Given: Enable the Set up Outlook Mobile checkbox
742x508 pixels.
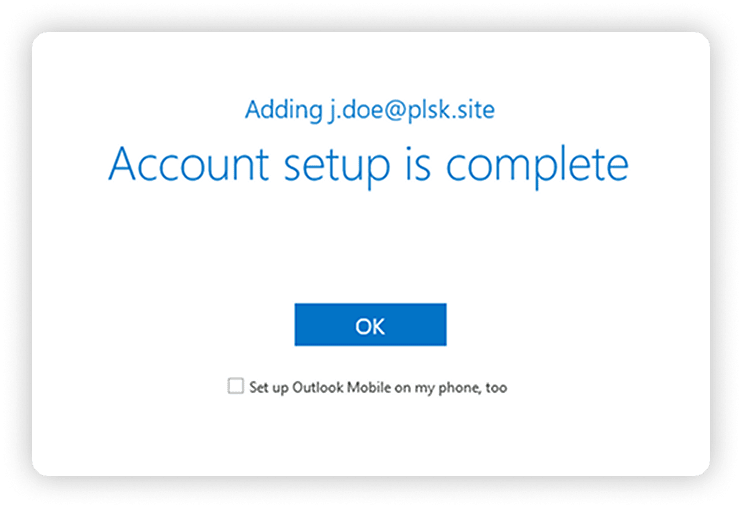Looking at the screenshot, I should (x=236, y=385).
